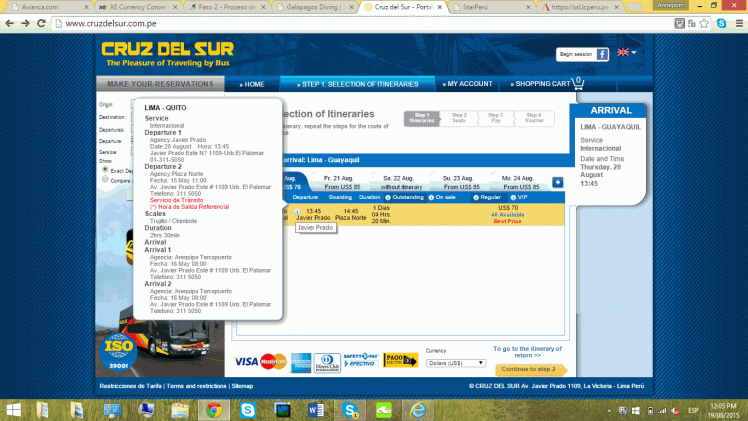Open the HOME menu item
The width and height of the screenshot is (748, 421).
click(x=252, y=84)
